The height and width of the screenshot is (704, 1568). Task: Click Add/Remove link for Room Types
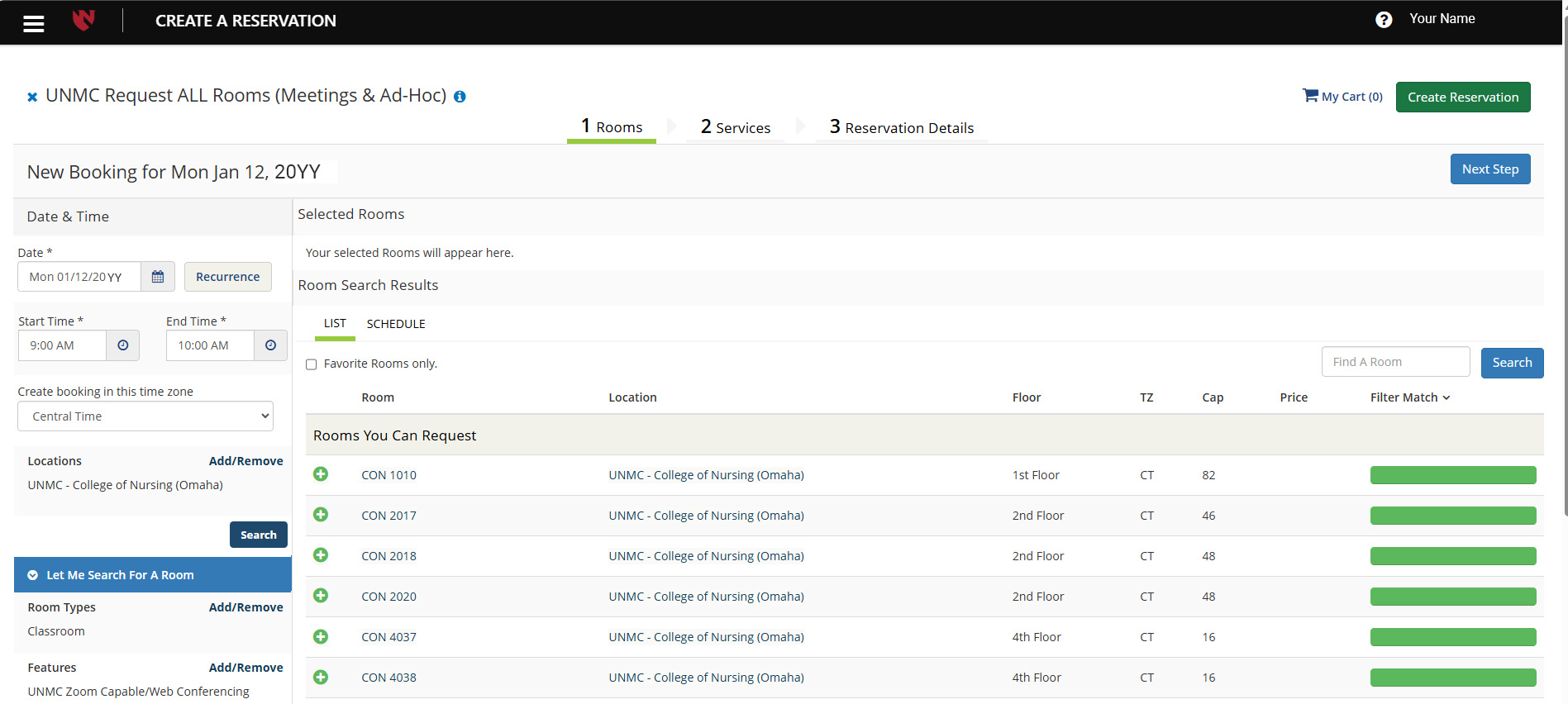245,607
